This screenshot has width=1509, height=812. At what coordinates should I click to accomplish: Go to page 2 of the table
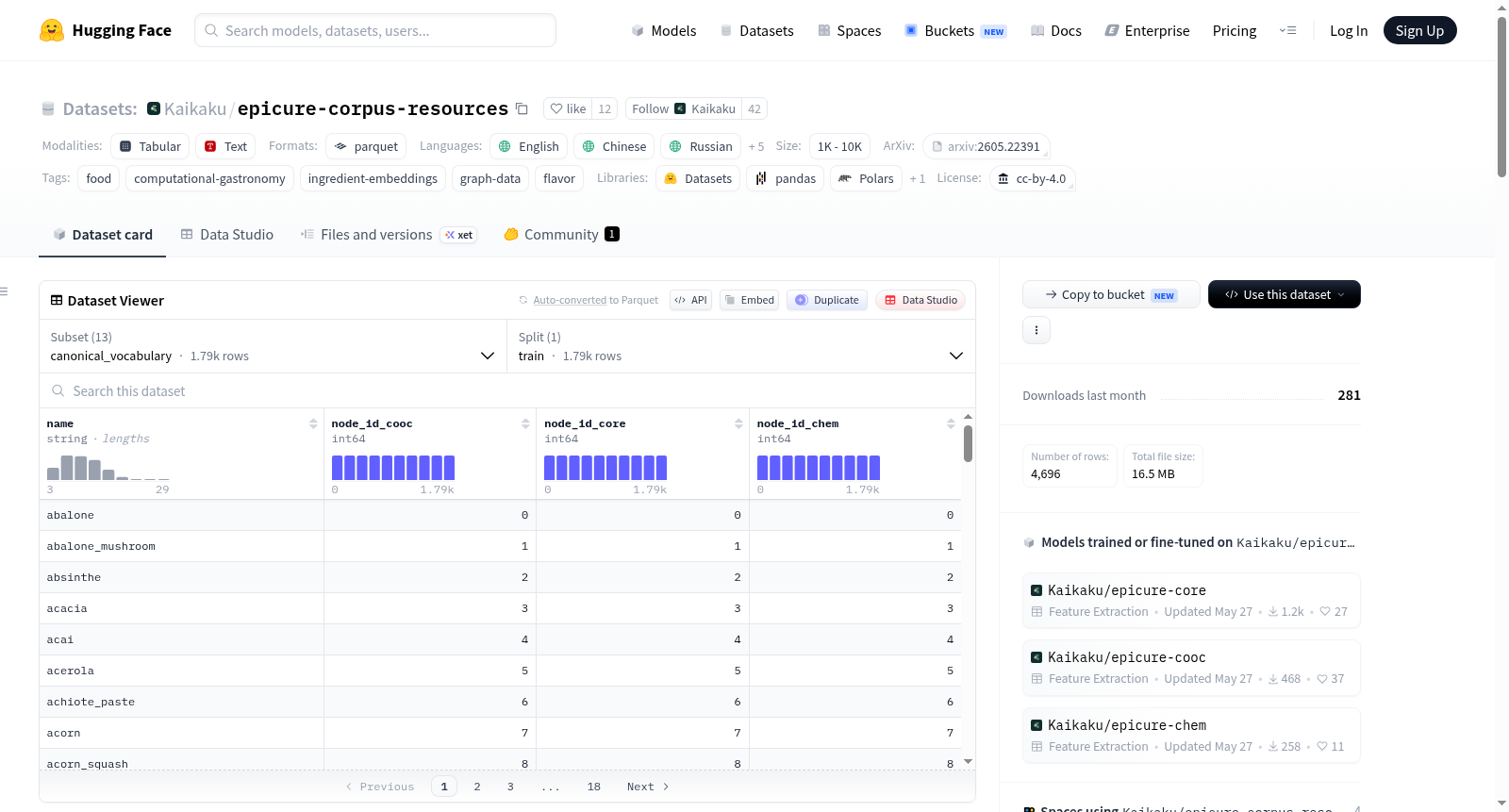pos(477,787)
